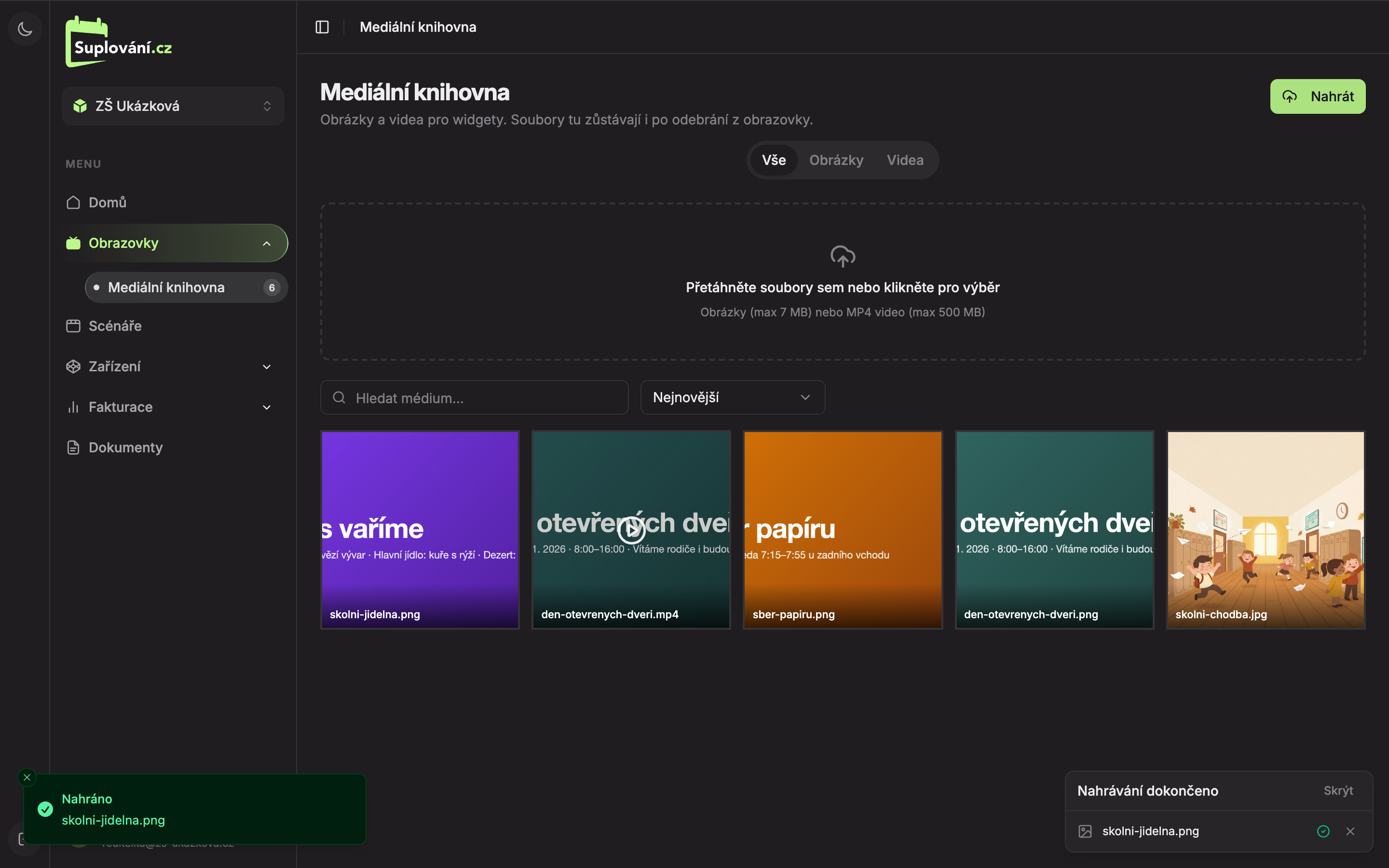This screenshot has height=868, width=1389.
Task: Click the Dokumenty file icon
Action: pos(73,447)
